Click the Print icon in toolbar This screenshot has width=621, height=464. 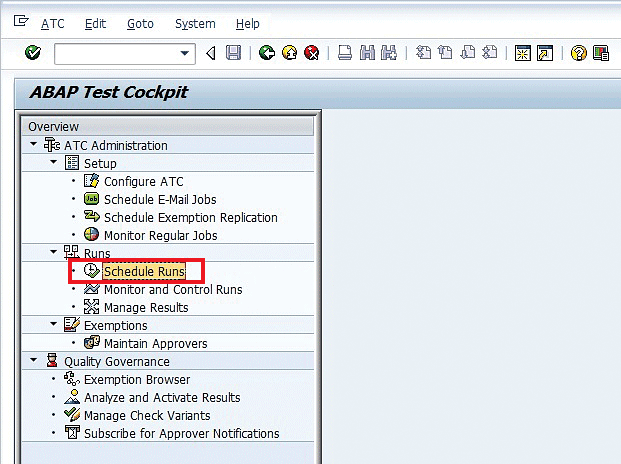pyautogui.click(x=344, y=53)
